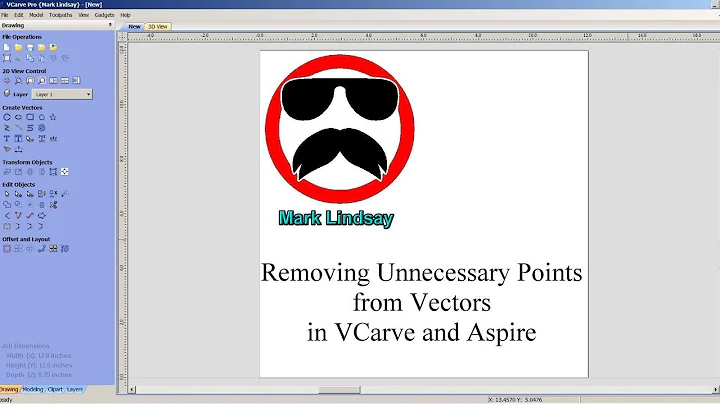Open the Edit menu
The image size is (720, 404).
[x=18, y=15]
